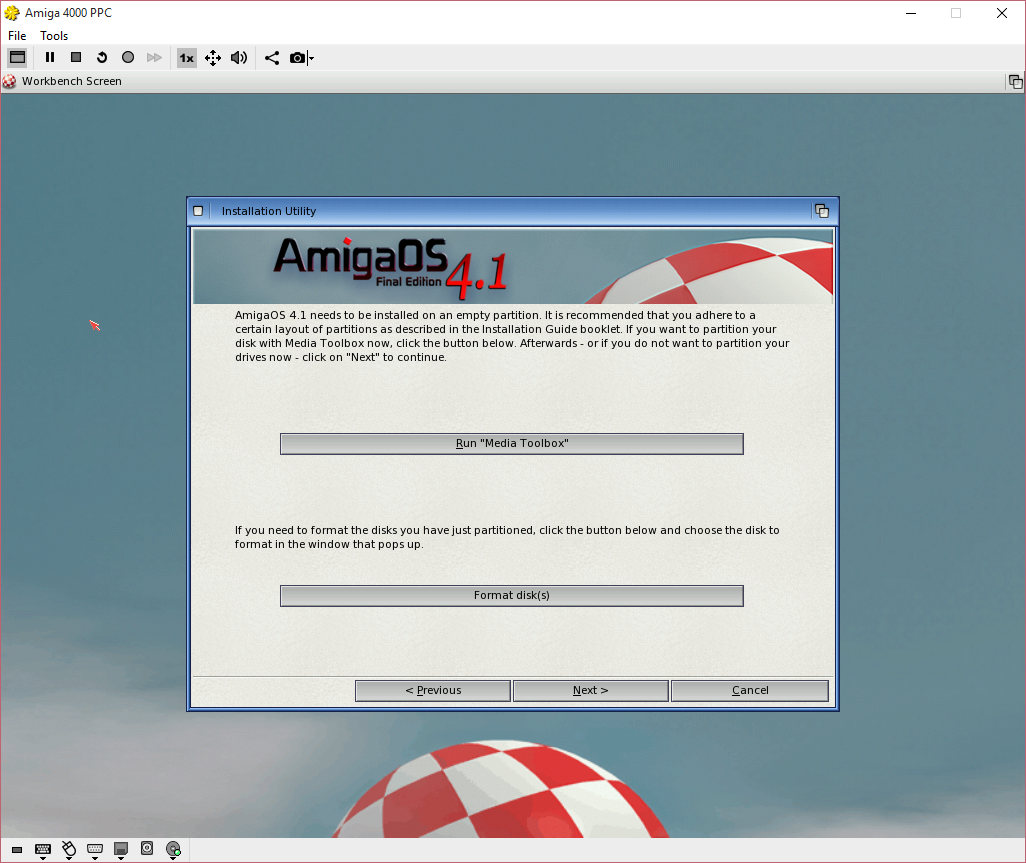Image resolution: width=1026 pixels, height=863 pixels.
Task: Open the CD drive status icon
Action: 173,850
